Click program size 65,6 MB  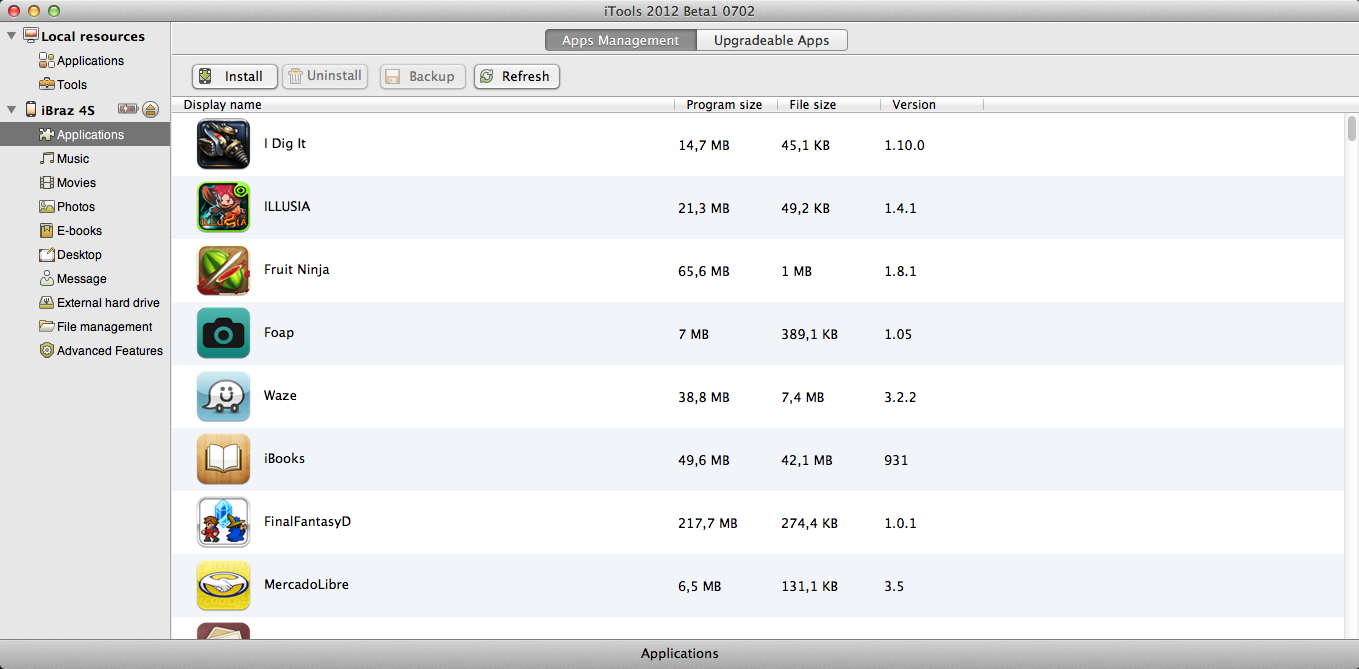704,271
